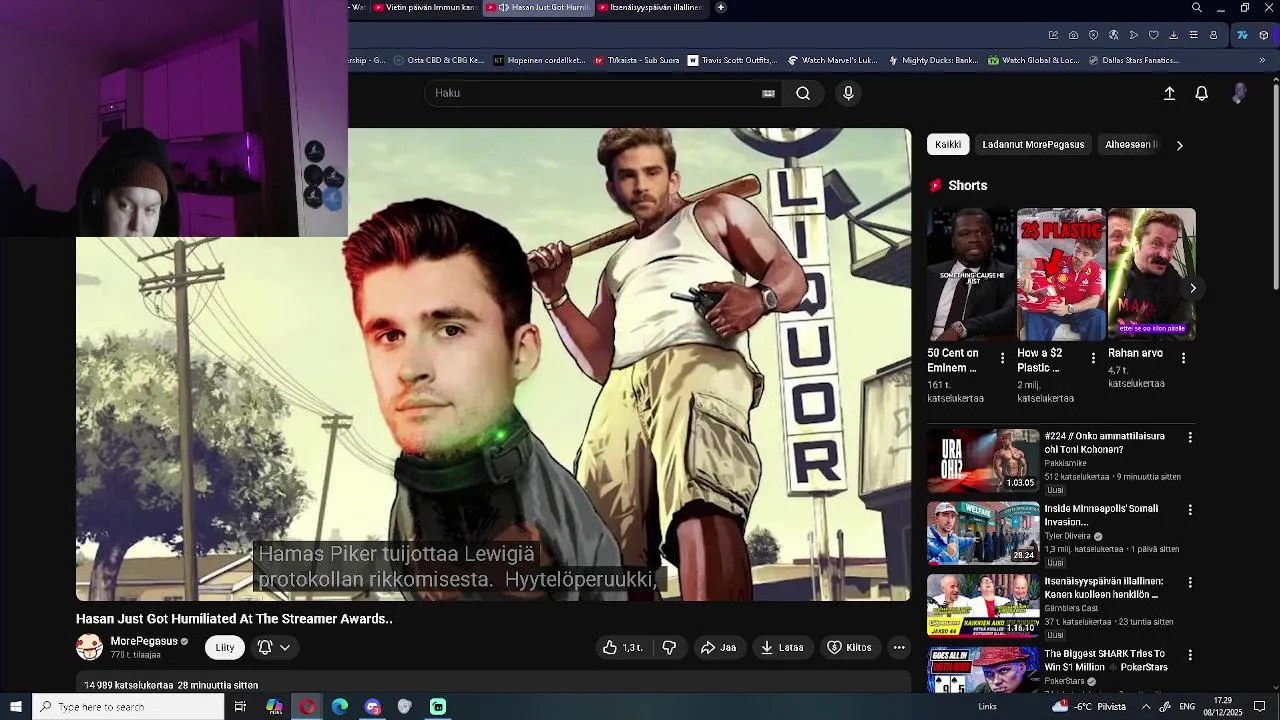Click the video title 'Hasan Just Got Humiliated'
The height and width of the screenshot is (720, 1280).
point(234,619)
